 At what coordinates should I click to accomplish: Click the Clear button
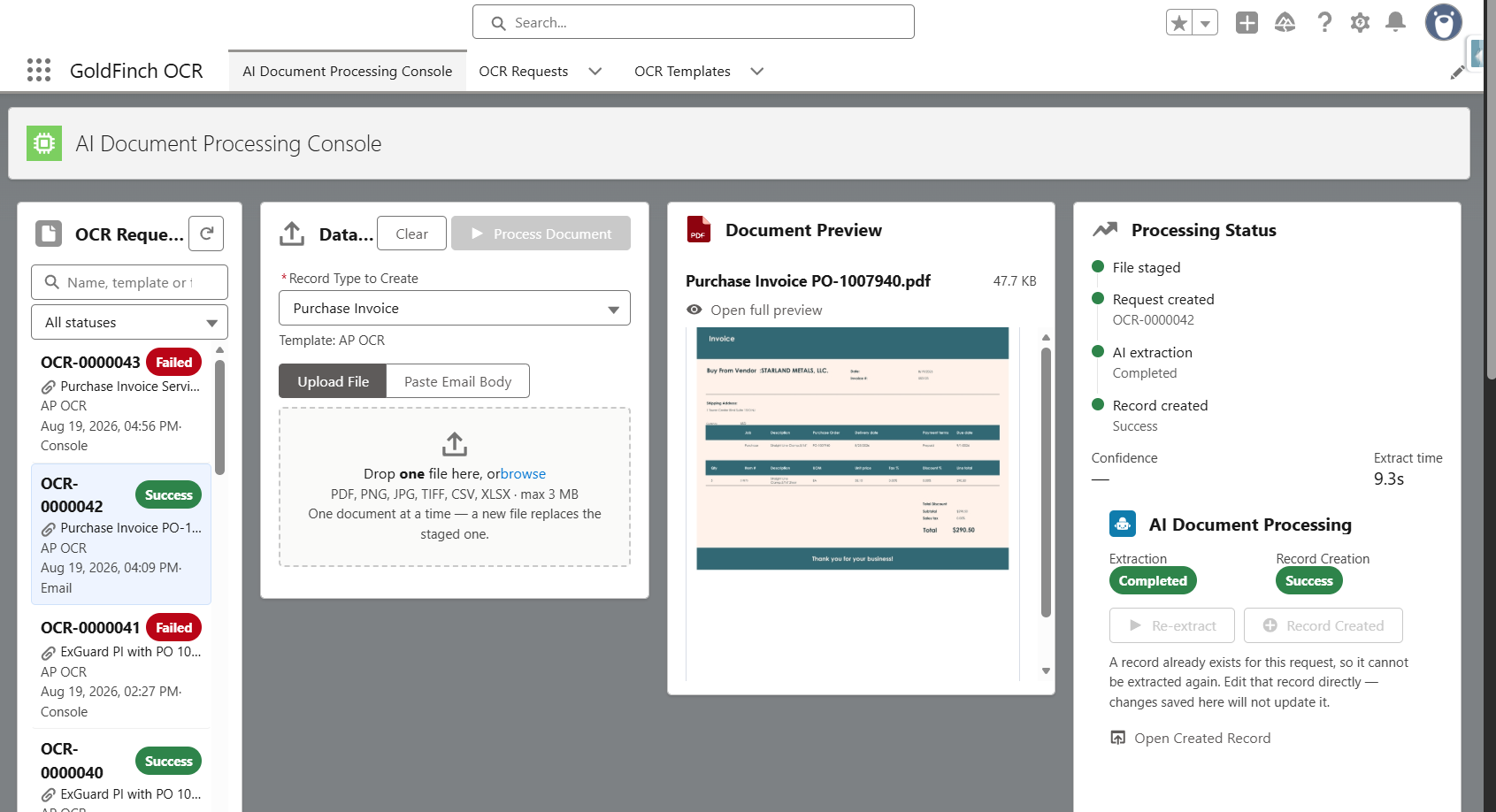click(x=411, y=234)
